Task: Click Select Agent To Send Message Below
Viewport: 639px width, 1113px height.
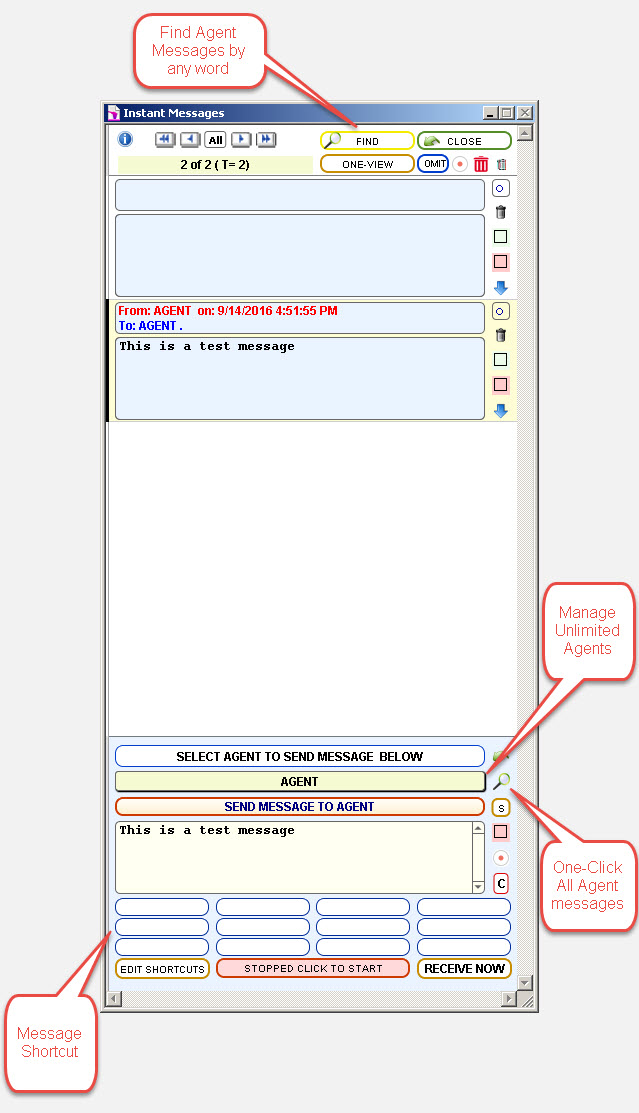Action: click(x=299, y=757)
